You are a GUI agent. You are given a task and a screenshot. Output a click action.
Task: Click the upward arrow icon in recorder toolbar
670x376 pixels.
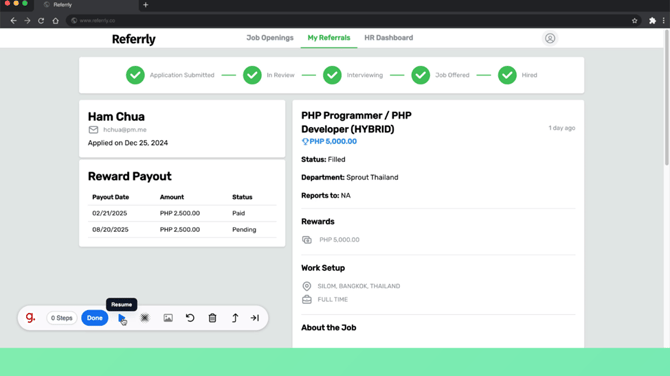click(235, 318)
